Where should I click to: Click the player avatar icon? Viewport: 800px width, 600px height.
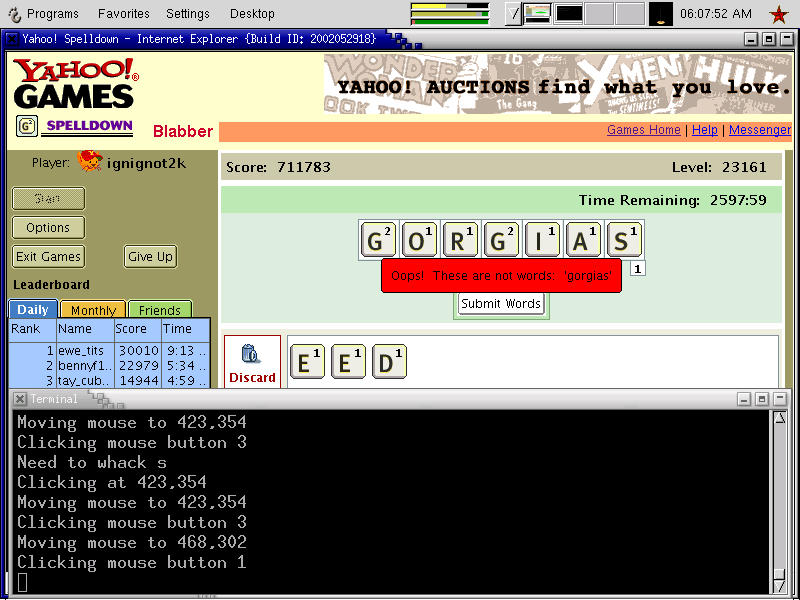pos(90,161)
